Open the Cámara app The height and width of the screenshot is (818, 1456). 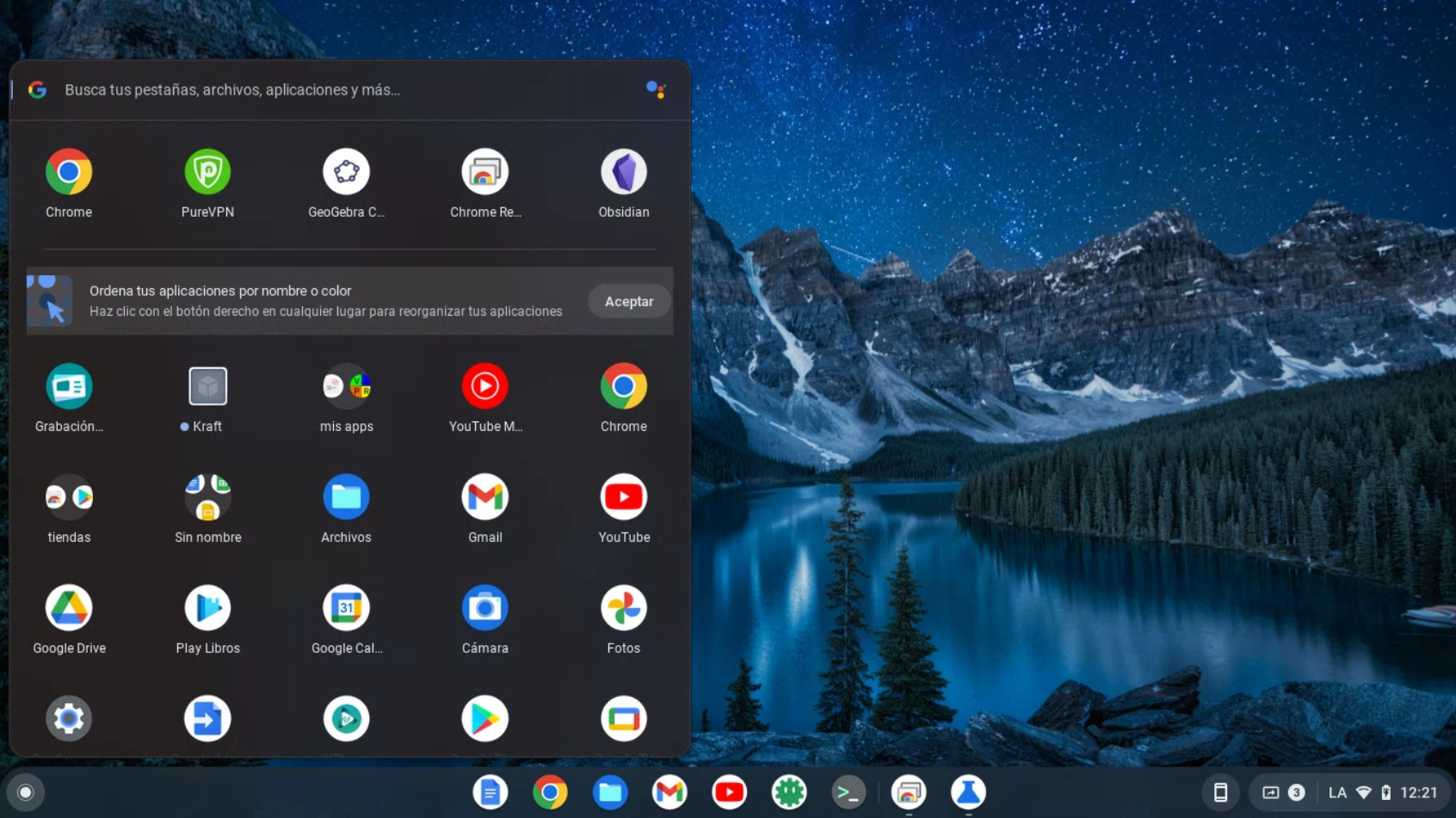pyautogui.click(x=485, y=608)
